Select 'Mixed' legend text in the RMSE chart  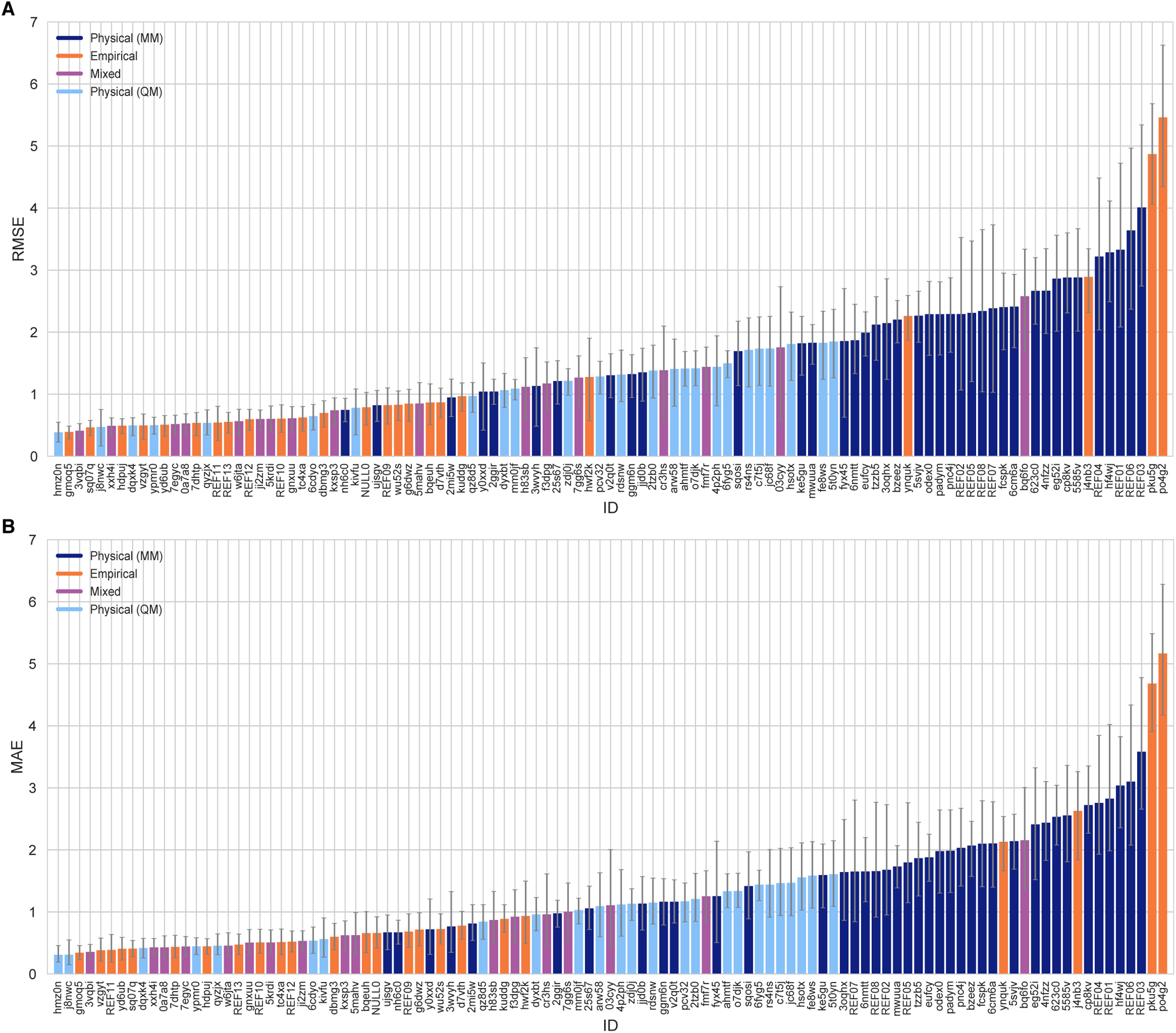pyautogui.click(x=105, y=74)
